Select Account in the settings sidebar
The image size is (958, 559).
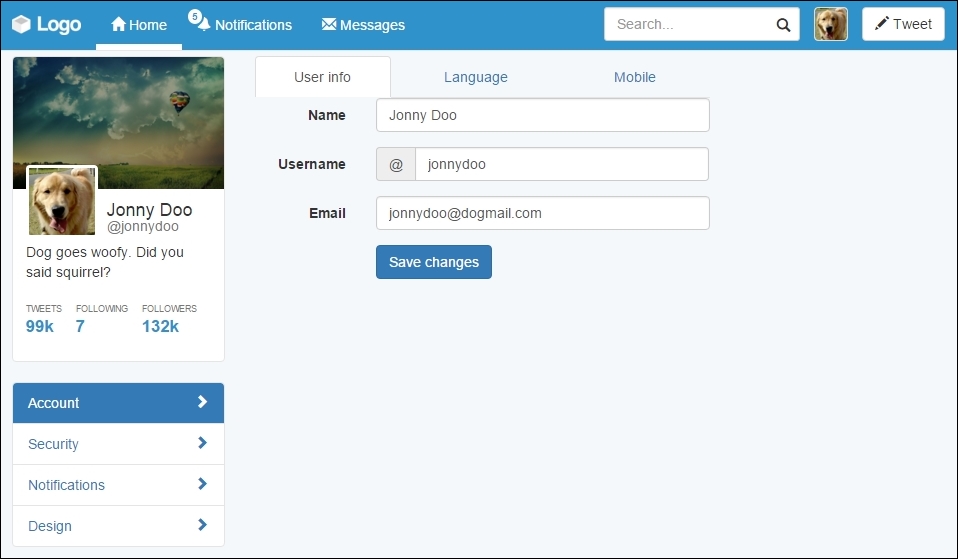[x=119, y=403]
